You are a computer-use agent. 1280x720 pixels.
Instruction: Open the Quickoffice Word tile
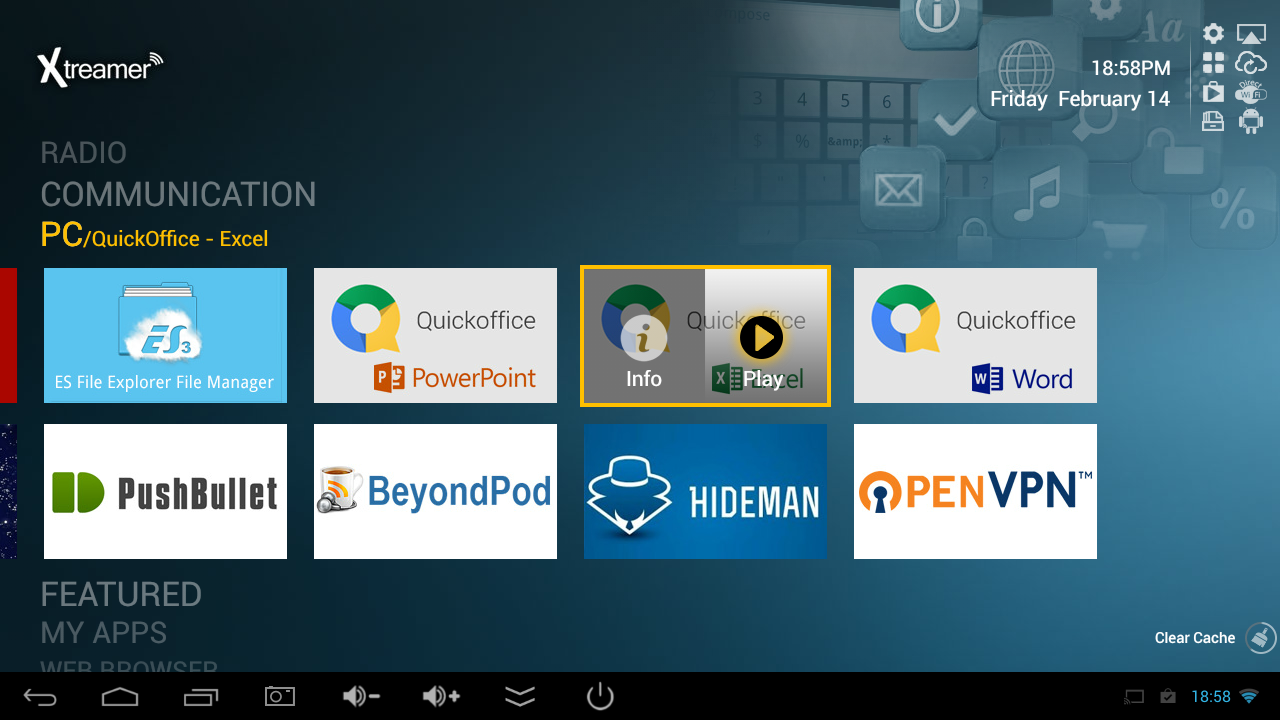click(x=975, y=336)
